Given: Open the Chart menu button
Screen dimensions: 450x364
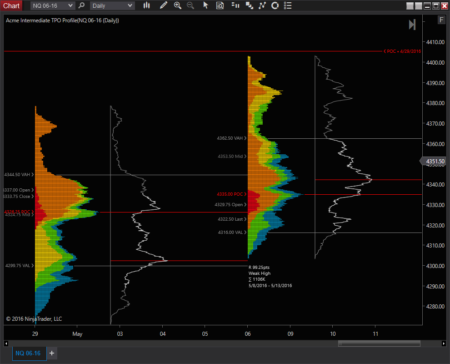Looking at the screenshot, I should coord(11,5).
